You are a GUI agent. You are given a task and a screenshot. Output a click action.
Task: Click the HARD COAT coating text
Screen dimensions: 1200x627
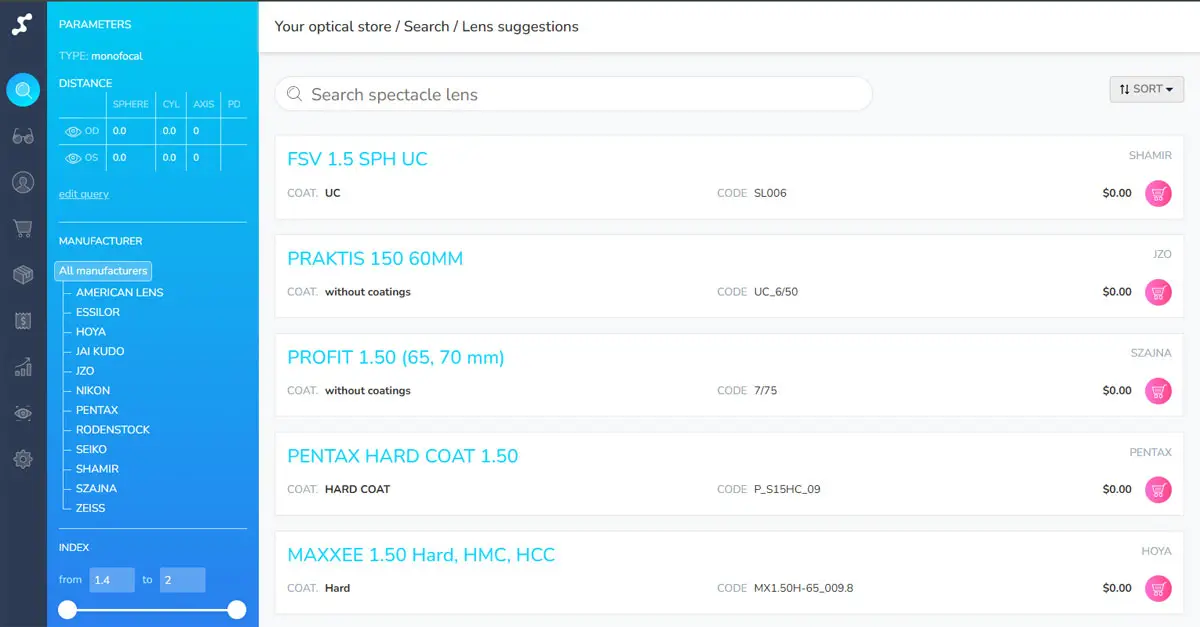pos(357,490)
